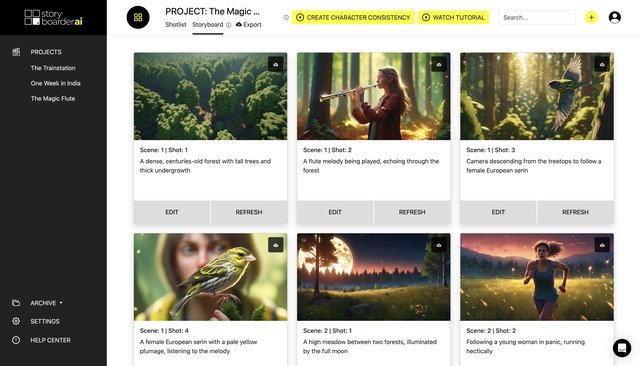The width and height of the screenshot is (640, 366).
Task: Click the storyboarder.ai logo
Action: tap(53, 18)
